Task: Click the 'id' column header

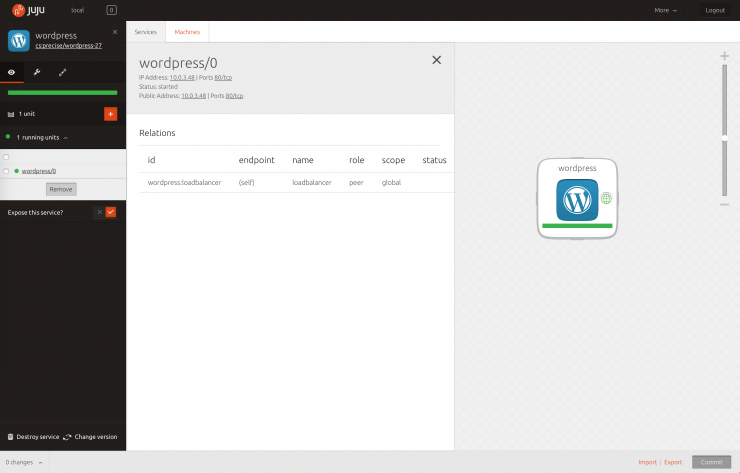Action: 151,160
